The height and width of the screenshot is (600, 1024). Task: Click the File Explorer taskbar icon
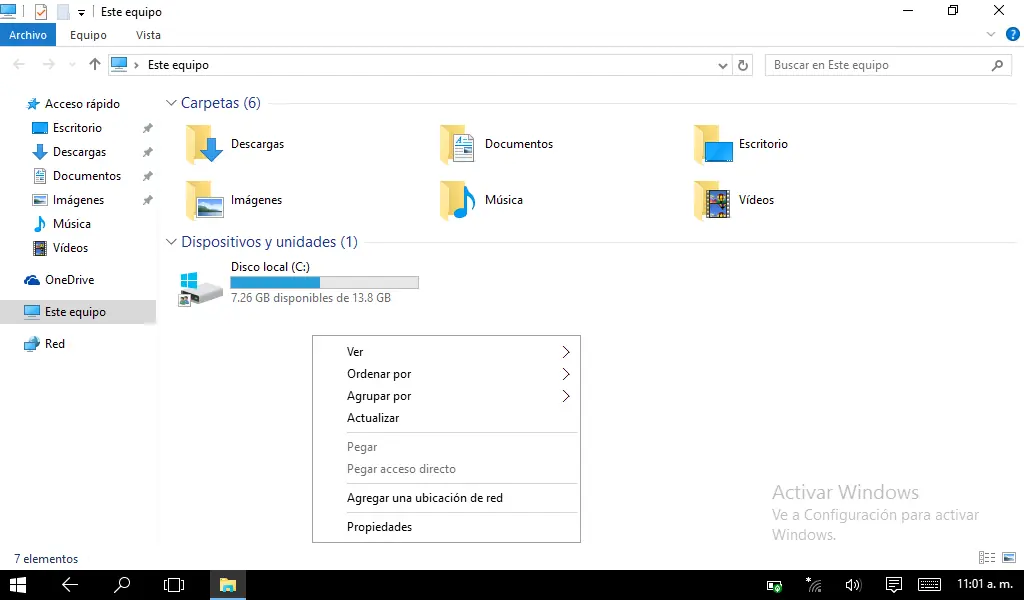click(228, 585)
